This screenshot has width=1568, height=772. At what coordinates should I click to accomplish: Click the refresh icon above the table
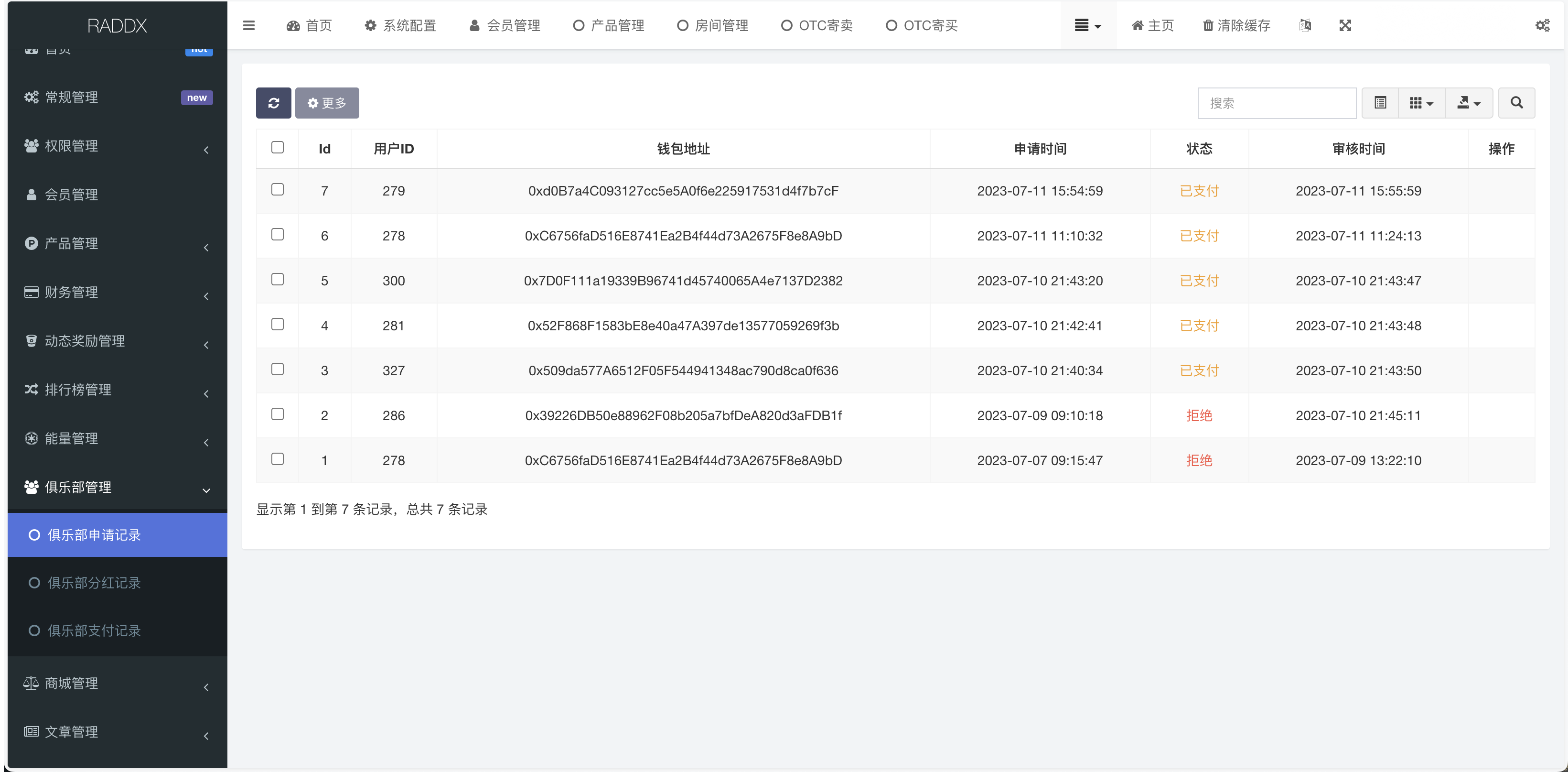273,103
